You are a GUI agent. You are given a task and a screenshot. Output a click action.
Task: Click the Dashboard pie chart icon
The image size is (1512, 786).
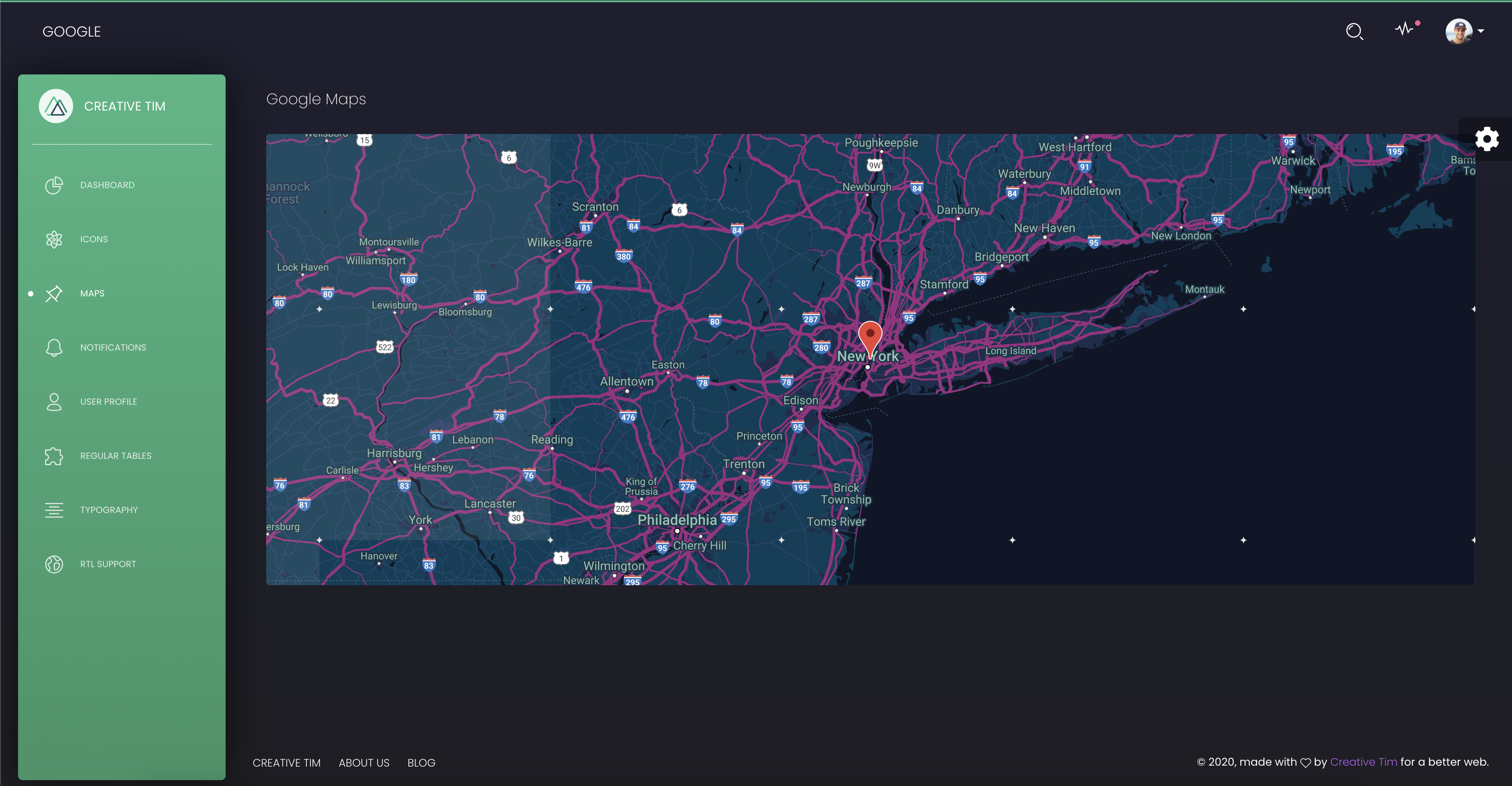coord(54,185)
